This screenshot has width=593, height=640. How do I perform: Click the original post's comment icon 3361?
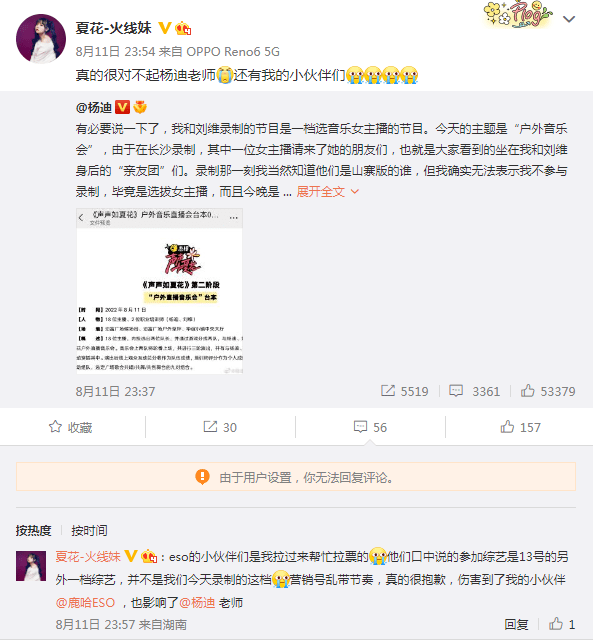click(x=474, y=391)
